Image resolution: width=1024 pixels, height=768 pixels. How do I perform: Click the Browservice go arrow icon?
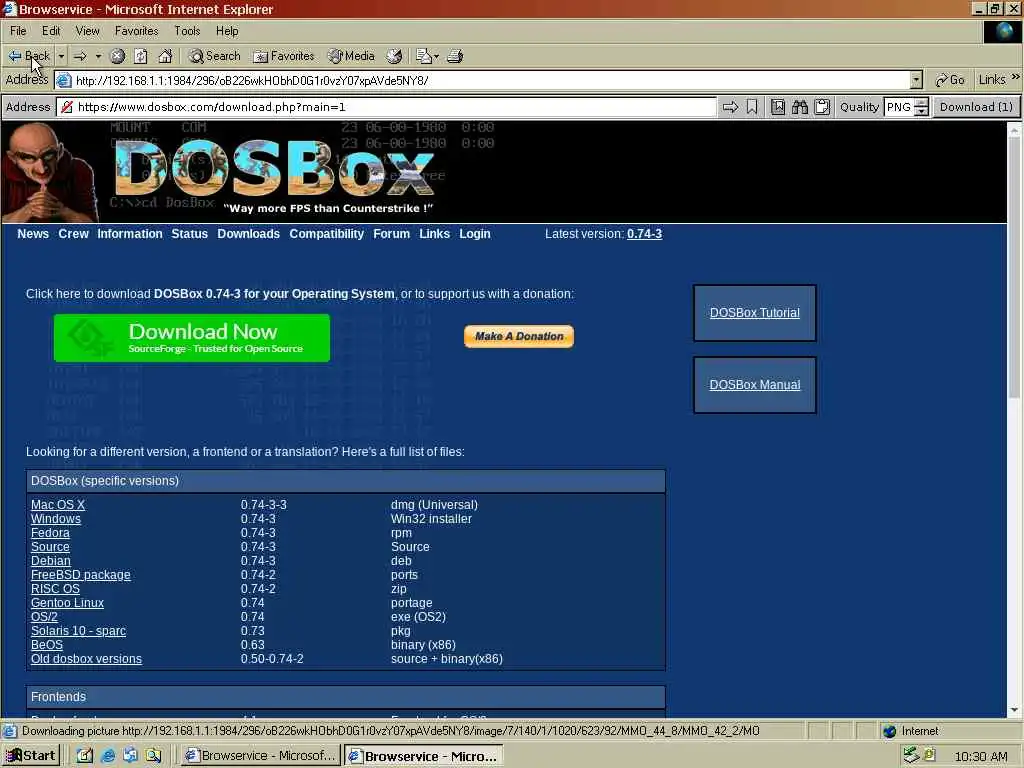coord(730,107)
